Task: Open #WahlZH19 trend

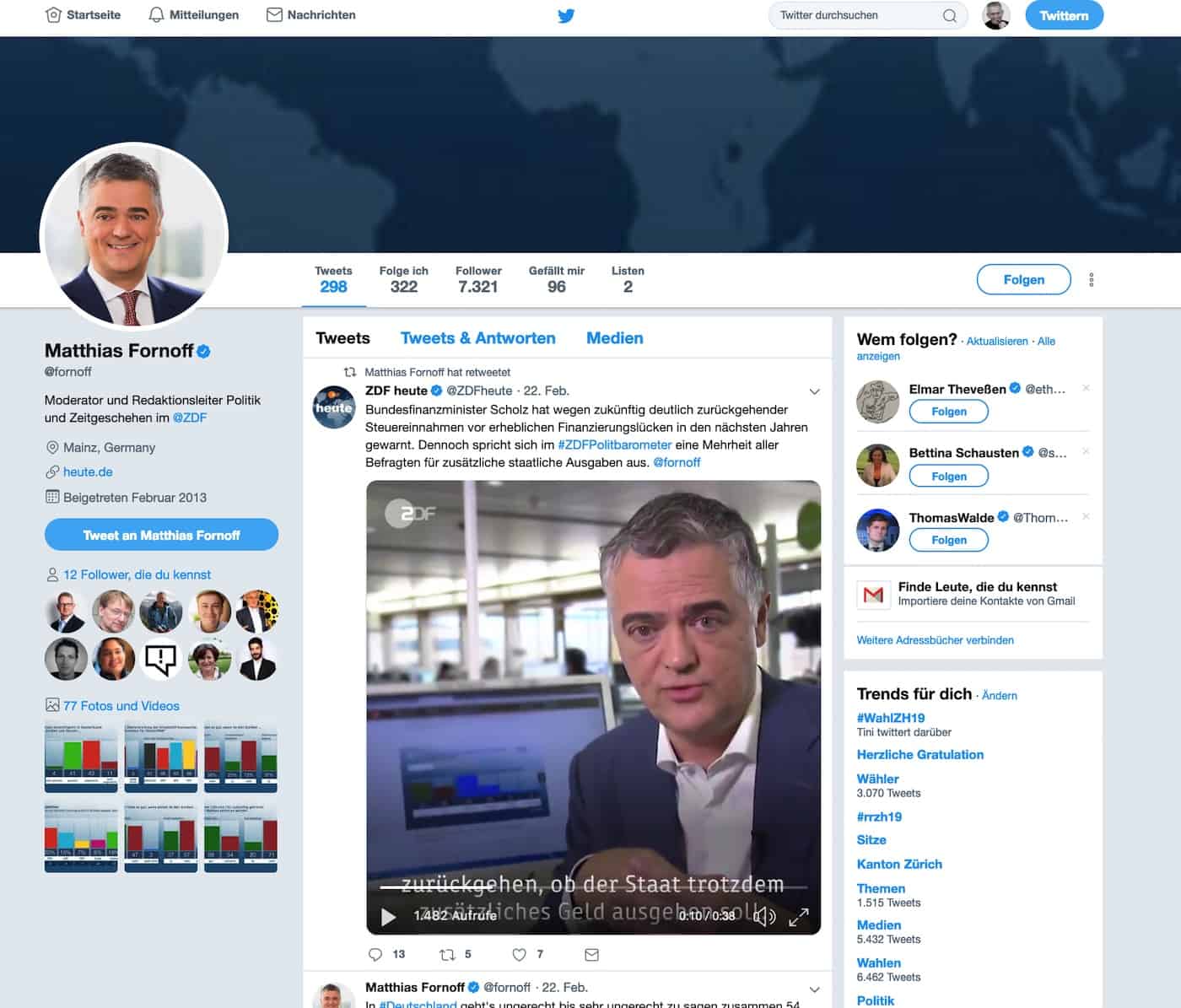Action: pos(891,718)
